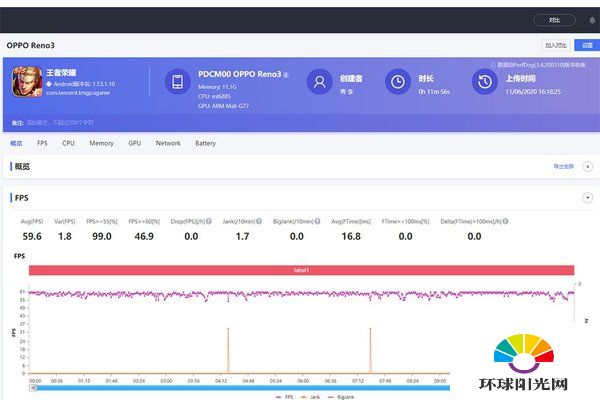Click the creator user icon
The image size is (600, 400).
[320, 82]
